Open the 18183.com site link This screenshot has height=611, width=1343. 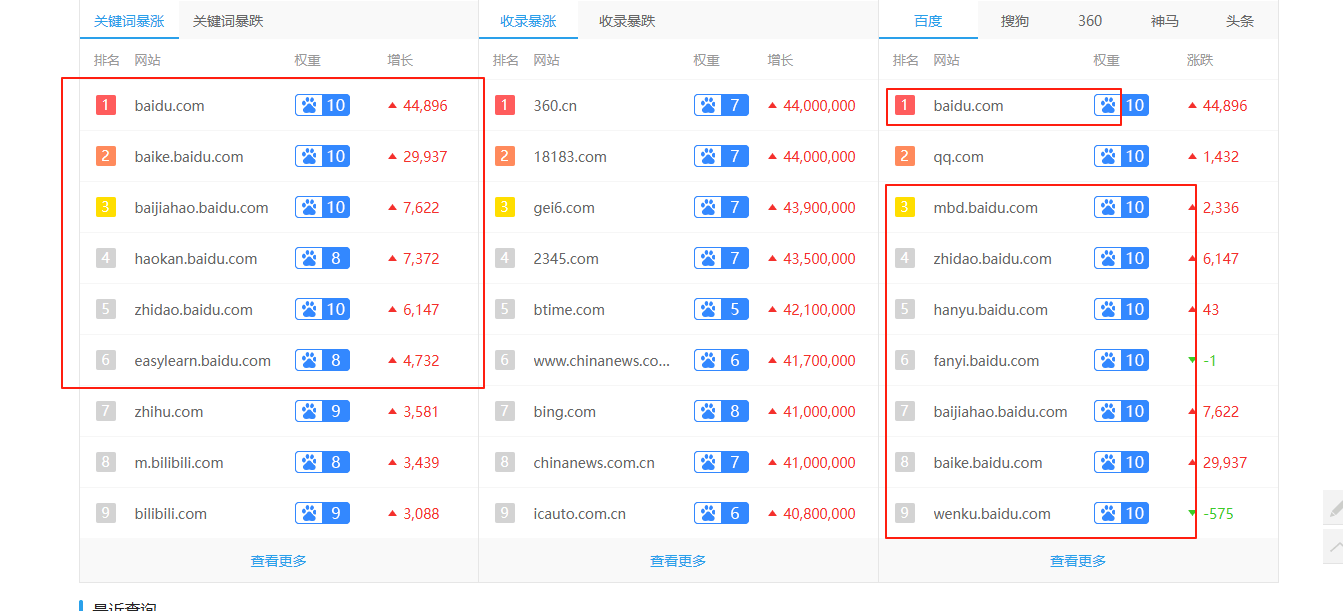(570, 156)
